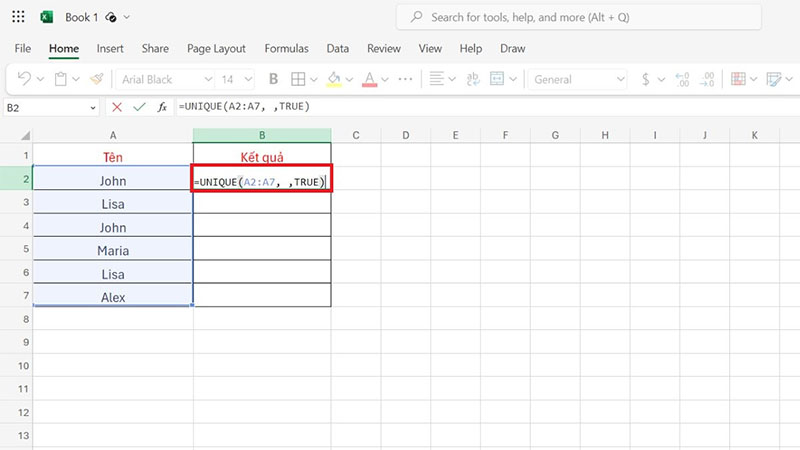Click the Format Painter brush
Image resolution: width=800 pixels, height=450 pixels.
coord(96,79)
